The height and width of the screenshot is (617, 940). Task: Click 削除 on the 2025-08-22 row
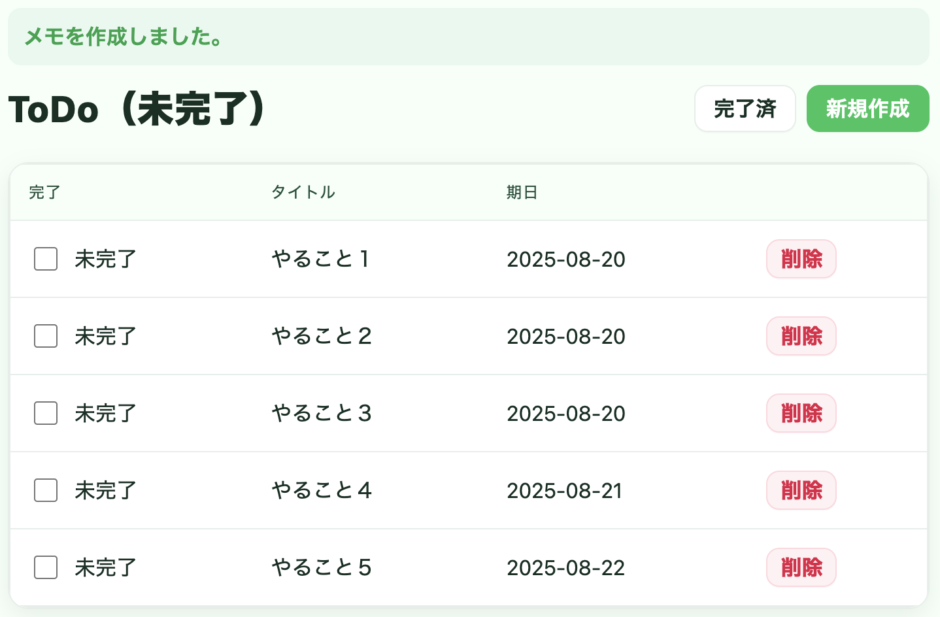(801, 567)
